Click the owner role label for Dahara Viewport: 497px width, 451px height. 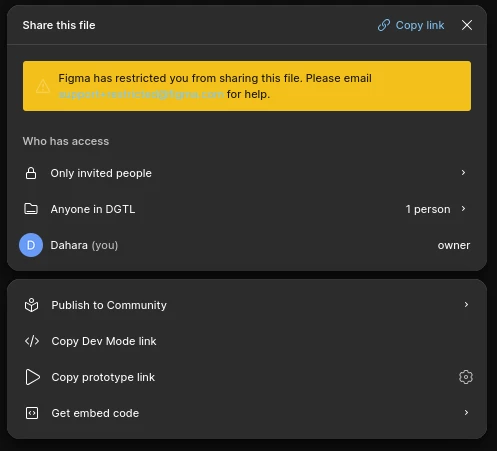(454, 245)
